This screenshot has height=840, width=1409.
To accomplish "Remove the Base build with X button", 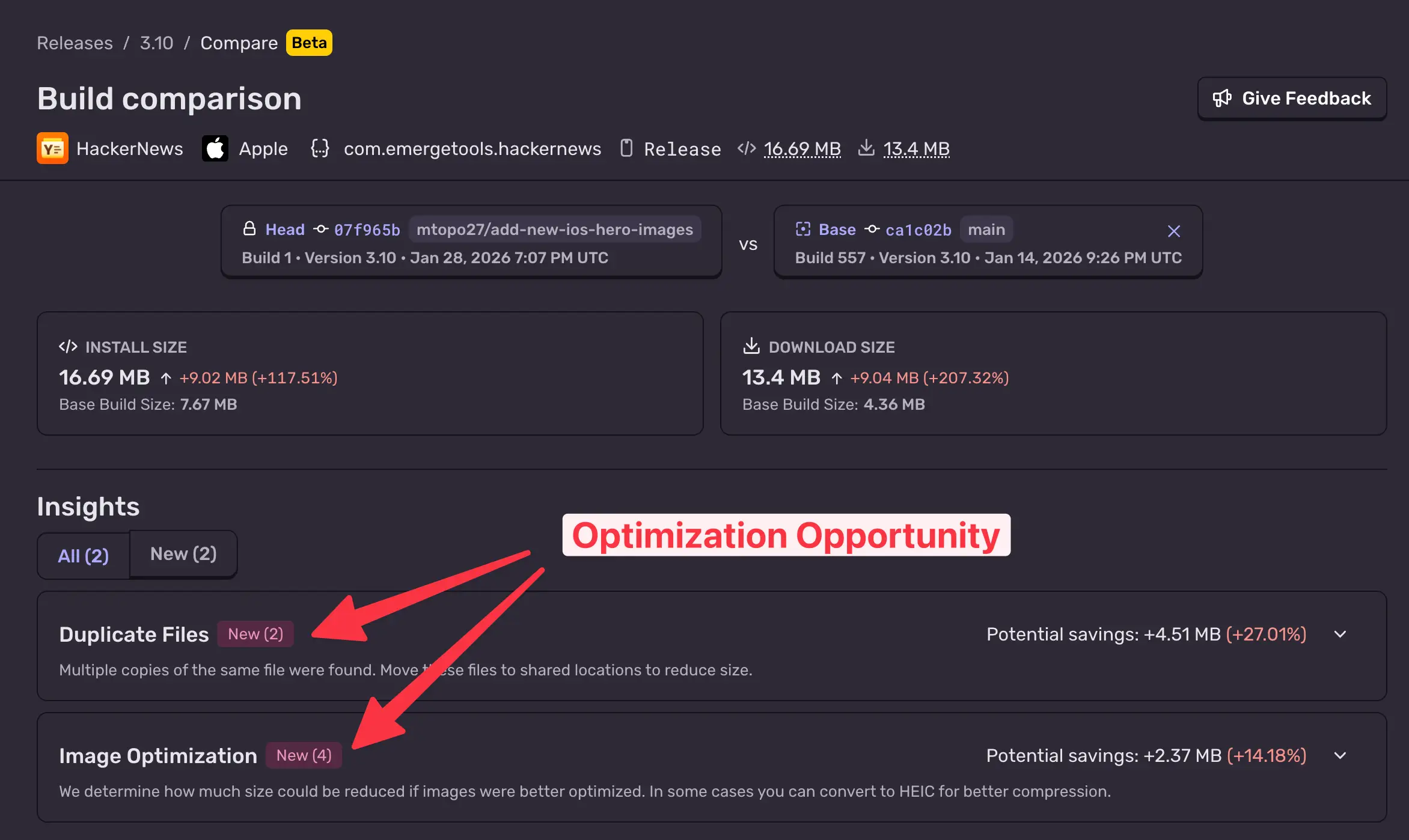I will point(1173,231).
